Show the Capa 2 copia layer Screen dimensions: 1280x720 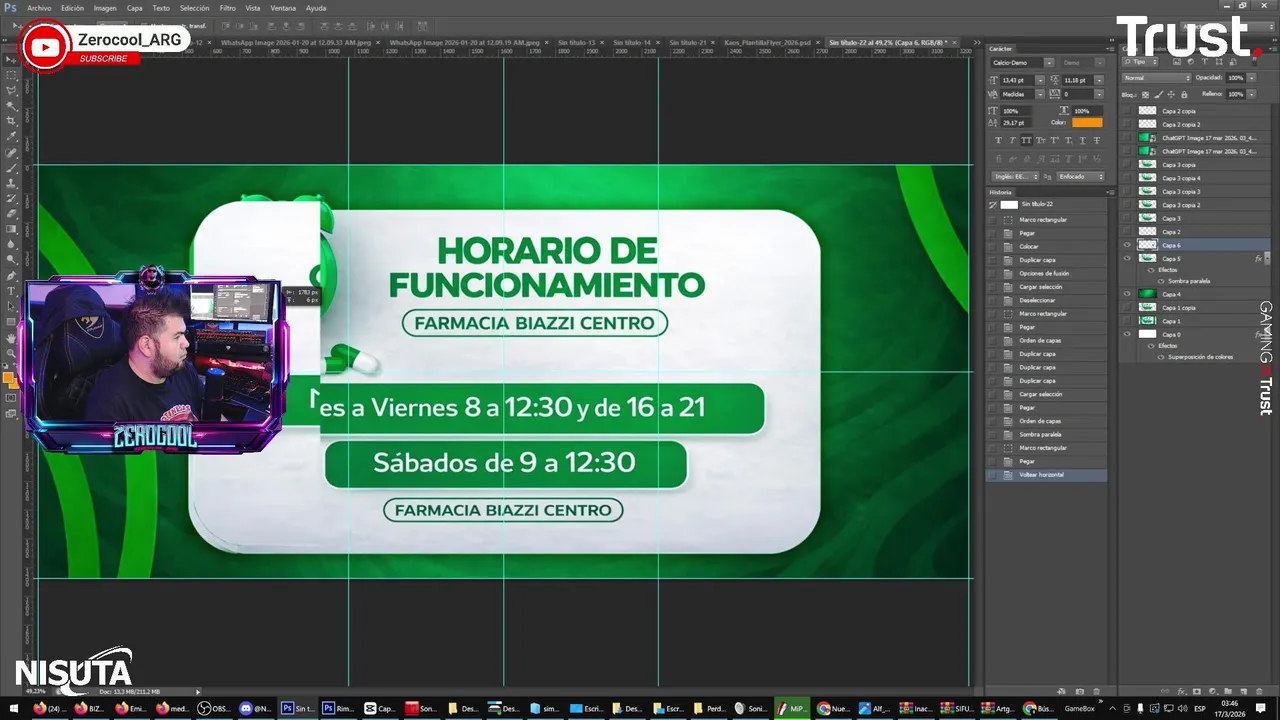[x=1127, y=111]
